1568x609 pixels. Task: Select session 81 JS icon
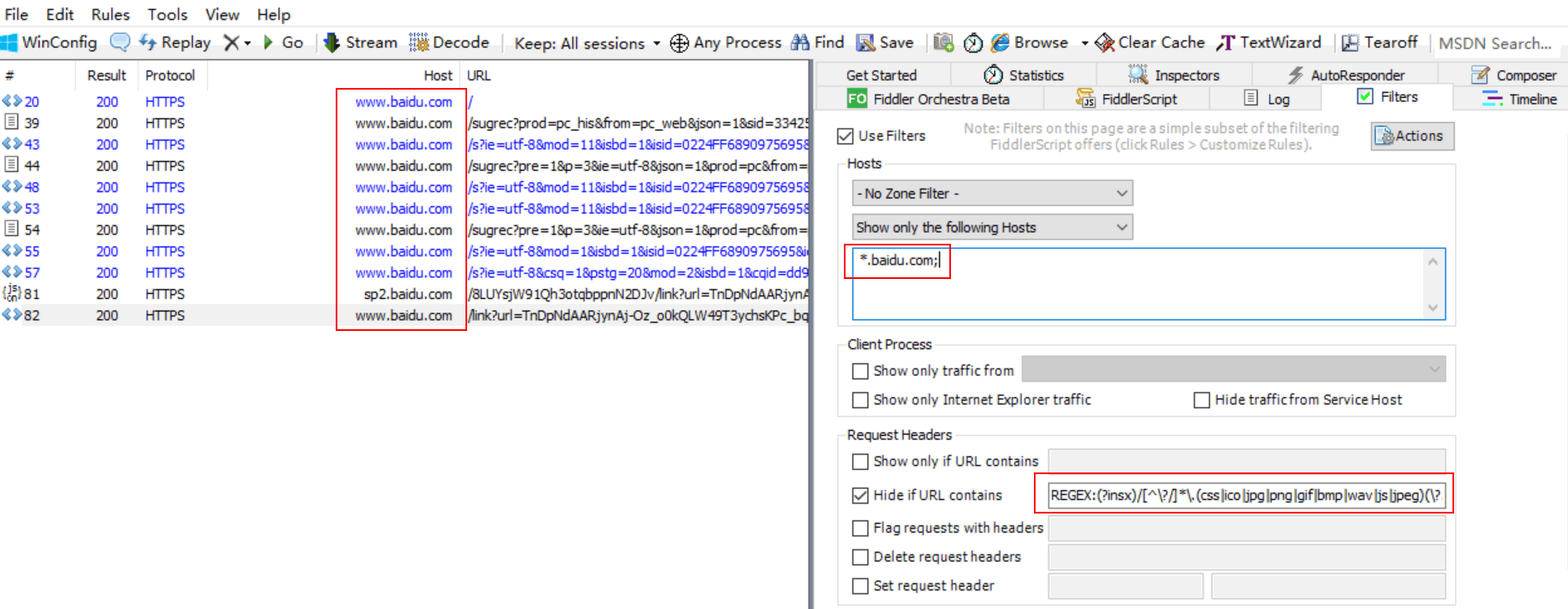(12, 293)
